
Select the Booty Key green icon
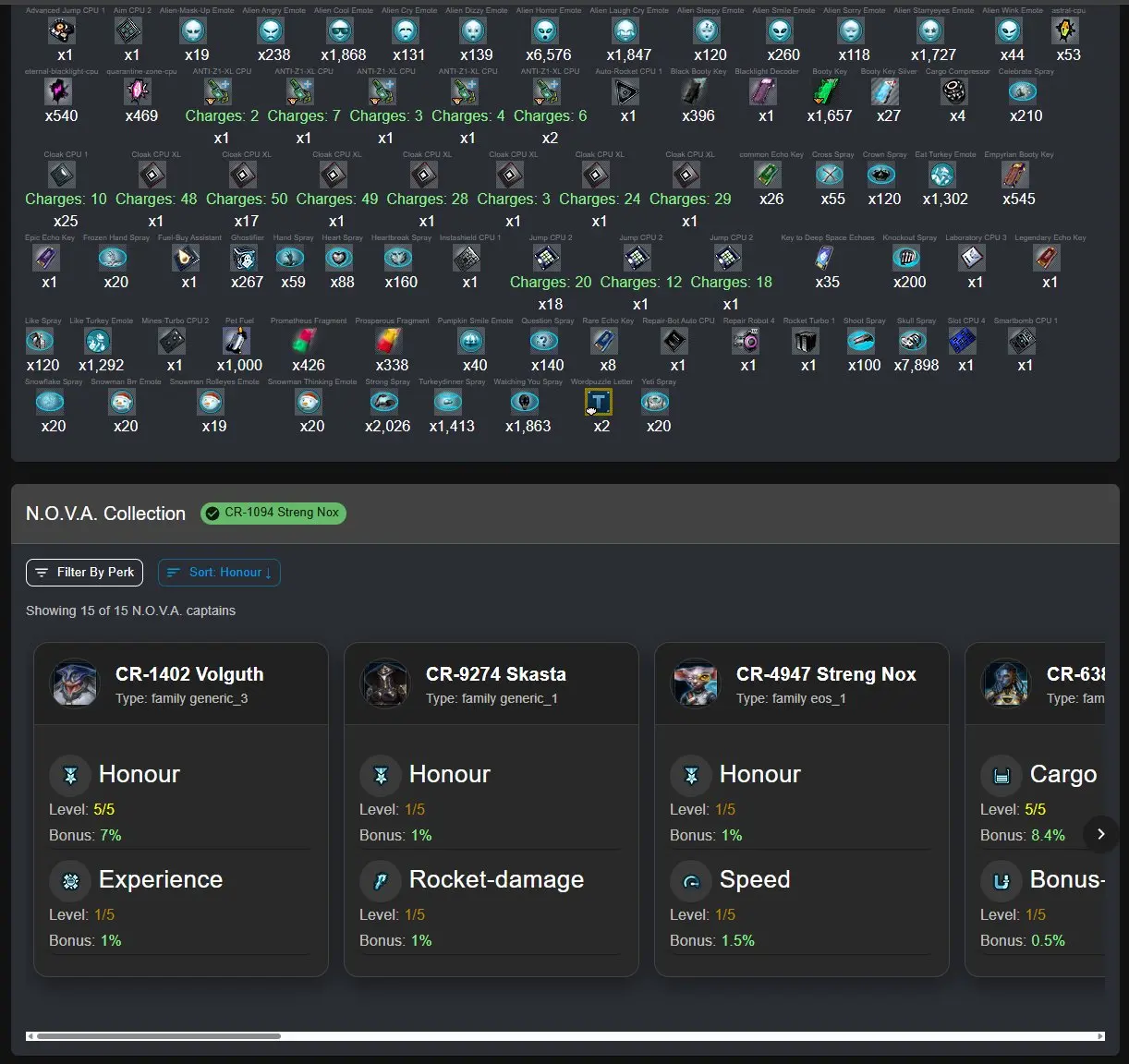click(826, 91)
